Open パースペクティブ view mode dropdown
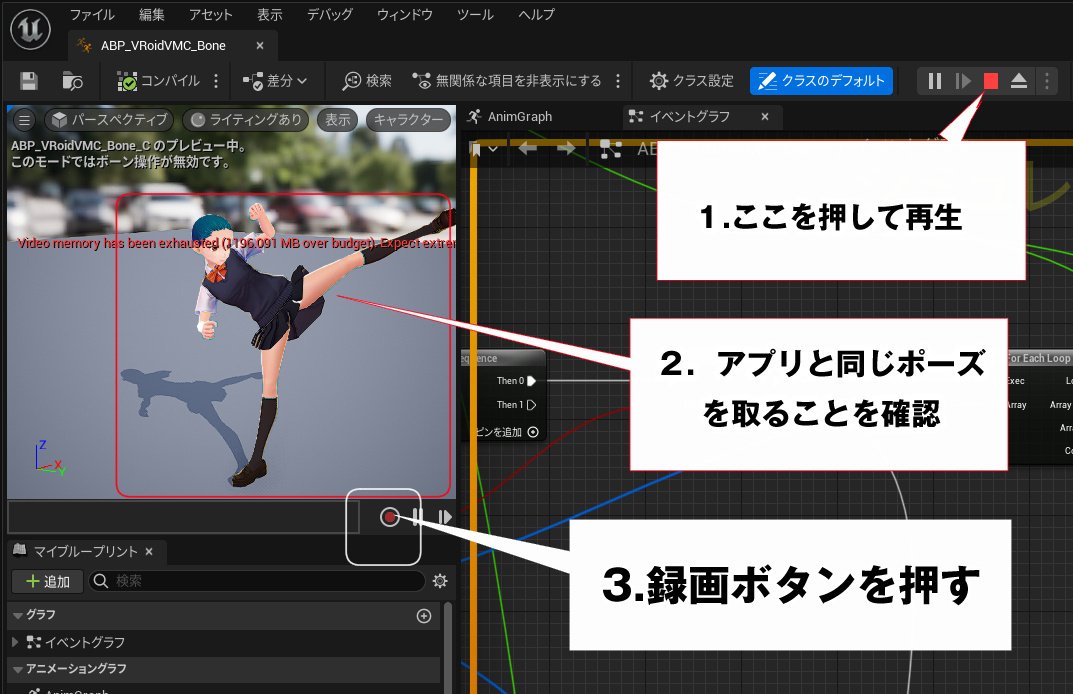Viewport: 1073px width, 694px height. coord(109,120)
